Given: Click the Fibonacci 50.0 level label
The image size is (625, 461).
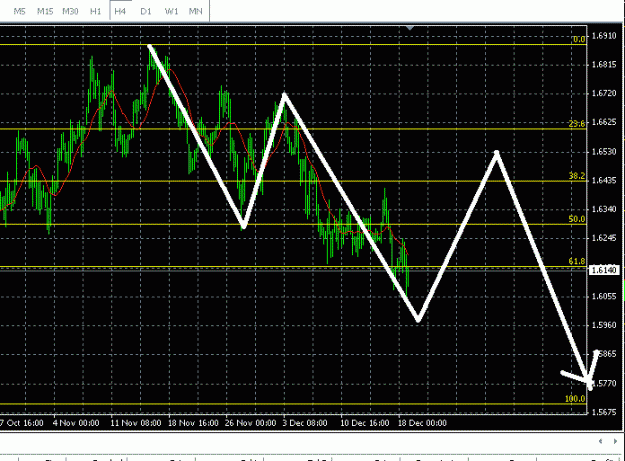Looking at the screenshot, I should coord(577,219).
